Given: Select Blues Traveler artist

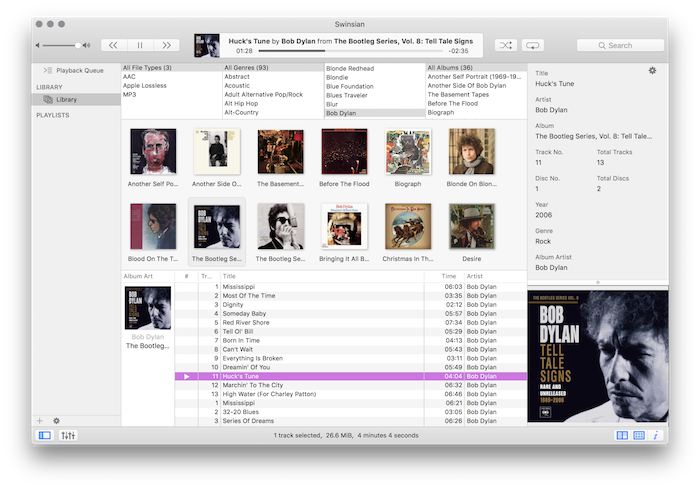Looking at the screenshot, I should pyautogui.click(x=375, y=95).
